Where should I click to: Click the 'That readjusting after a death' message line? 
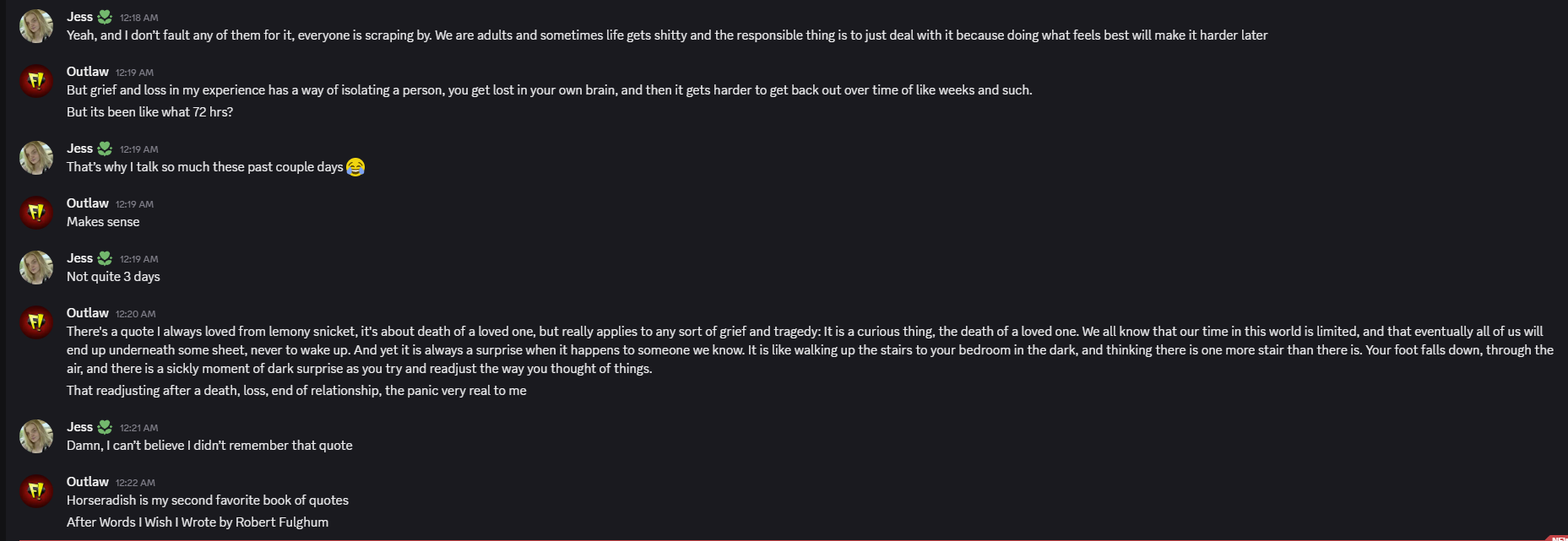click(x=296, y=391)
